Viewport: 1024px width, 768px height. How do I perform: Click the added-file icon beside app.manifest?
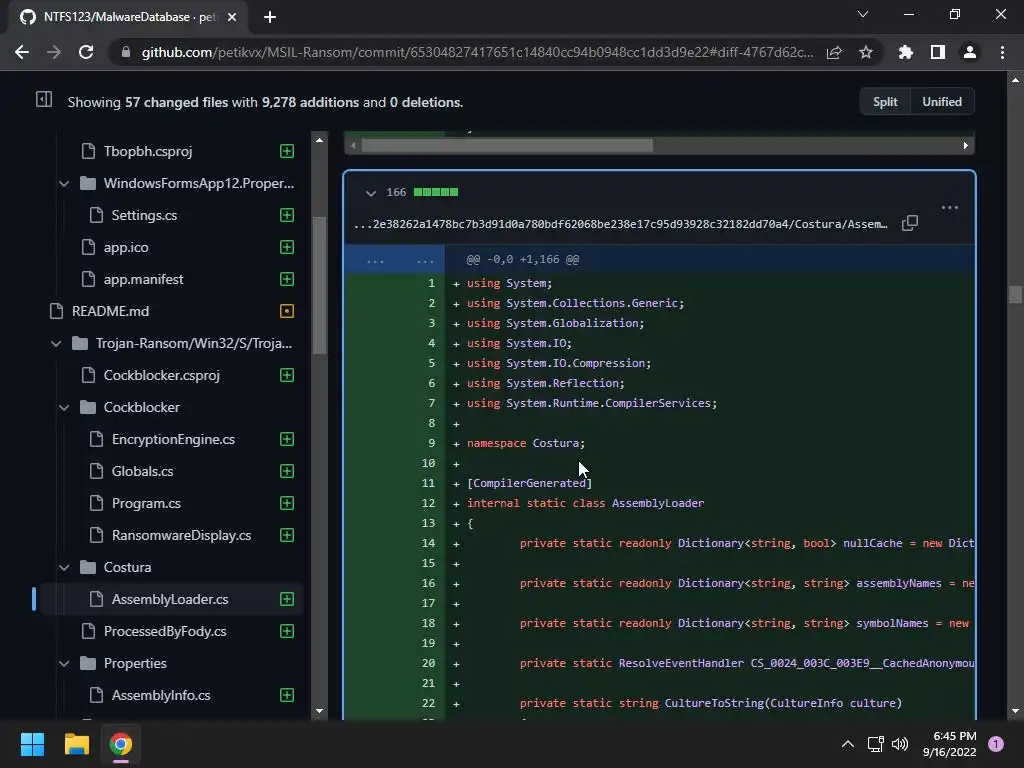[x=287, y=279]
